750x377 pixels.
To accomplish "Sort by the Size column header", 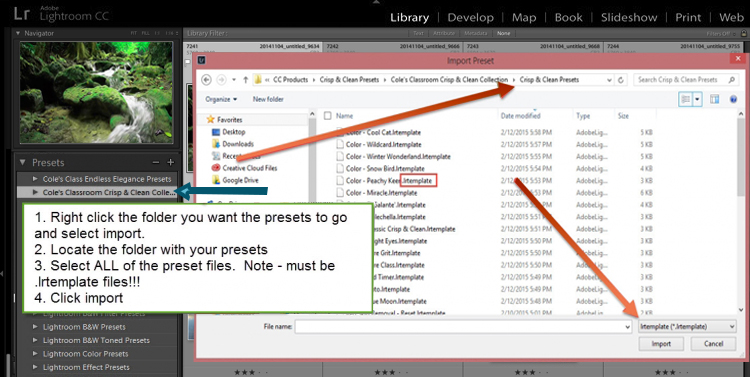I will [623, 116].
